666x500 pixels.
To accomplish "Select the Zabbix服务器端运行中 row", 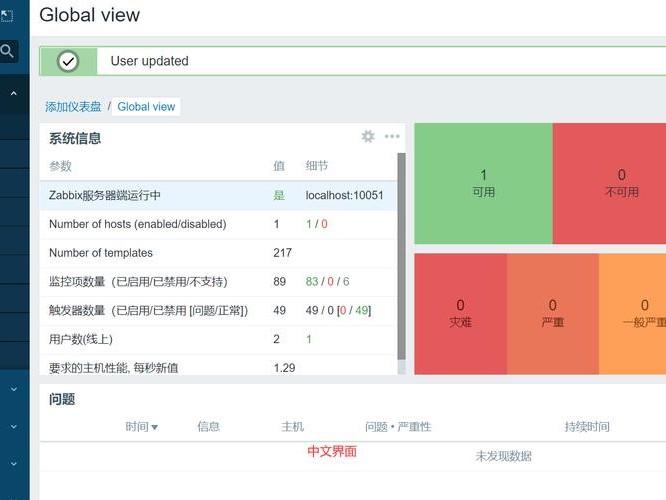I will [218, 195].
